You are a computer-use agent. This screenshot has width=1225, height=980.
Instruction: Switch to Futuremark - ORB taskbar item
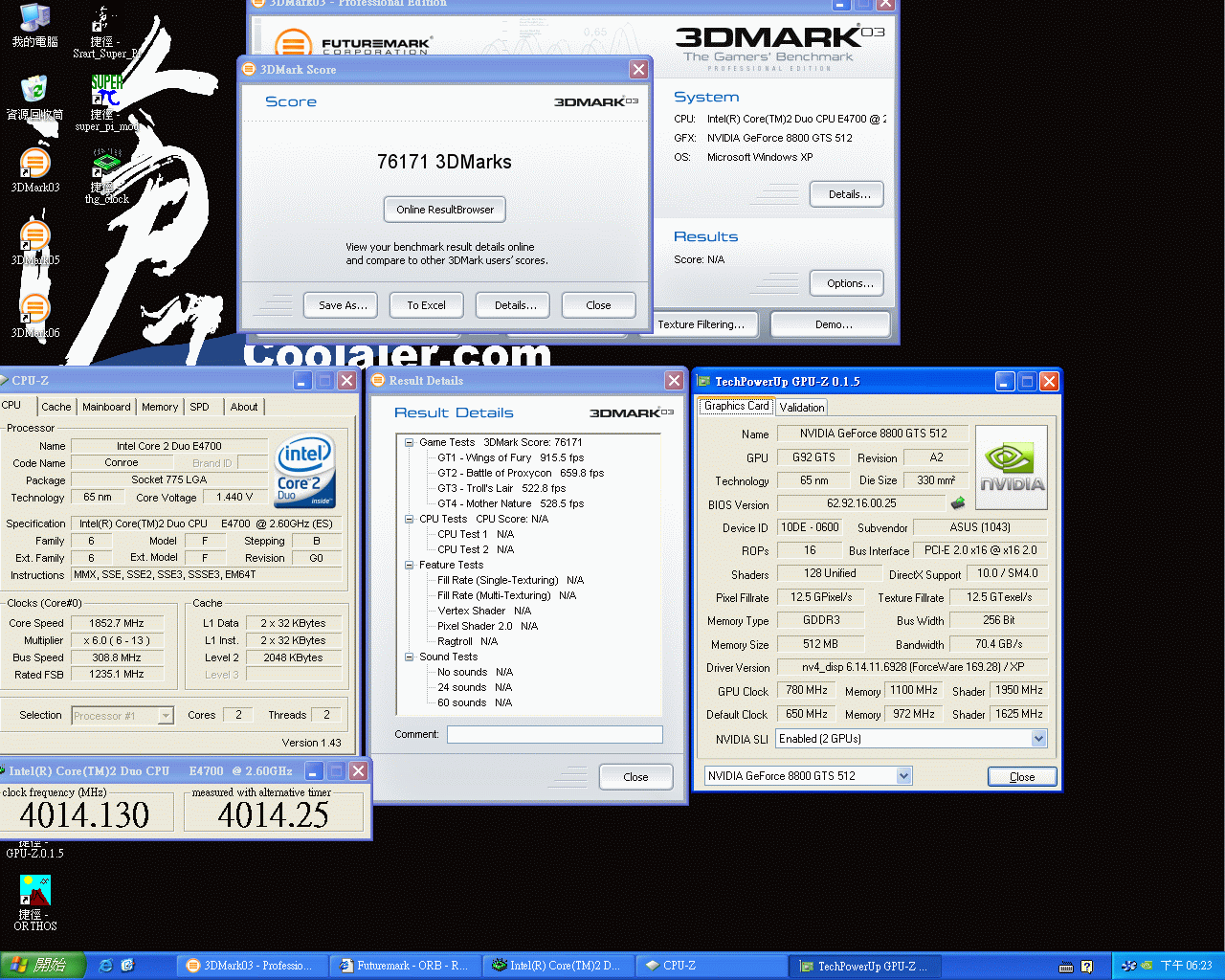[407, 966]
